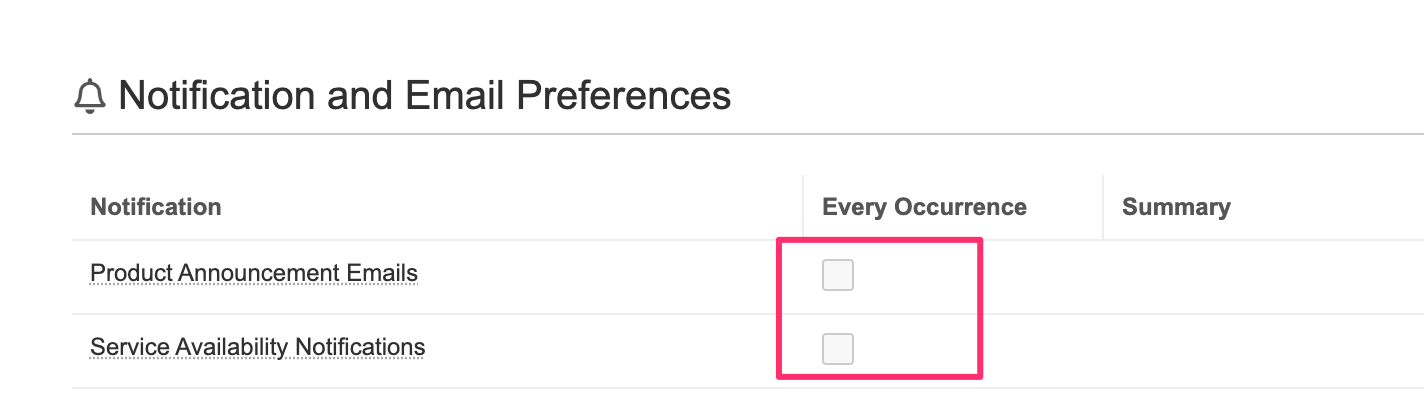Click divider between Every Occurrence and Summary headers
This screenshot has width=1424, height=404.
click(x=1103, y=207)
